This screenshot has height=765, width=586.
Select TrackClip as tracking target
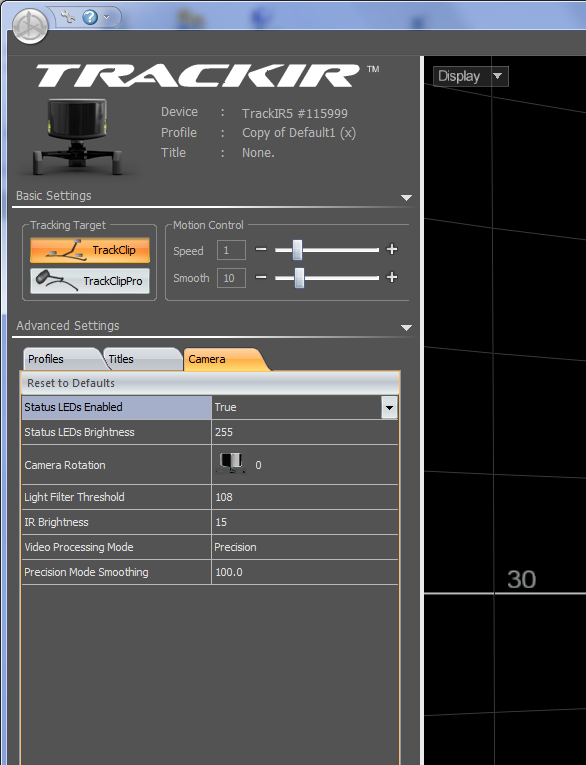90,250
